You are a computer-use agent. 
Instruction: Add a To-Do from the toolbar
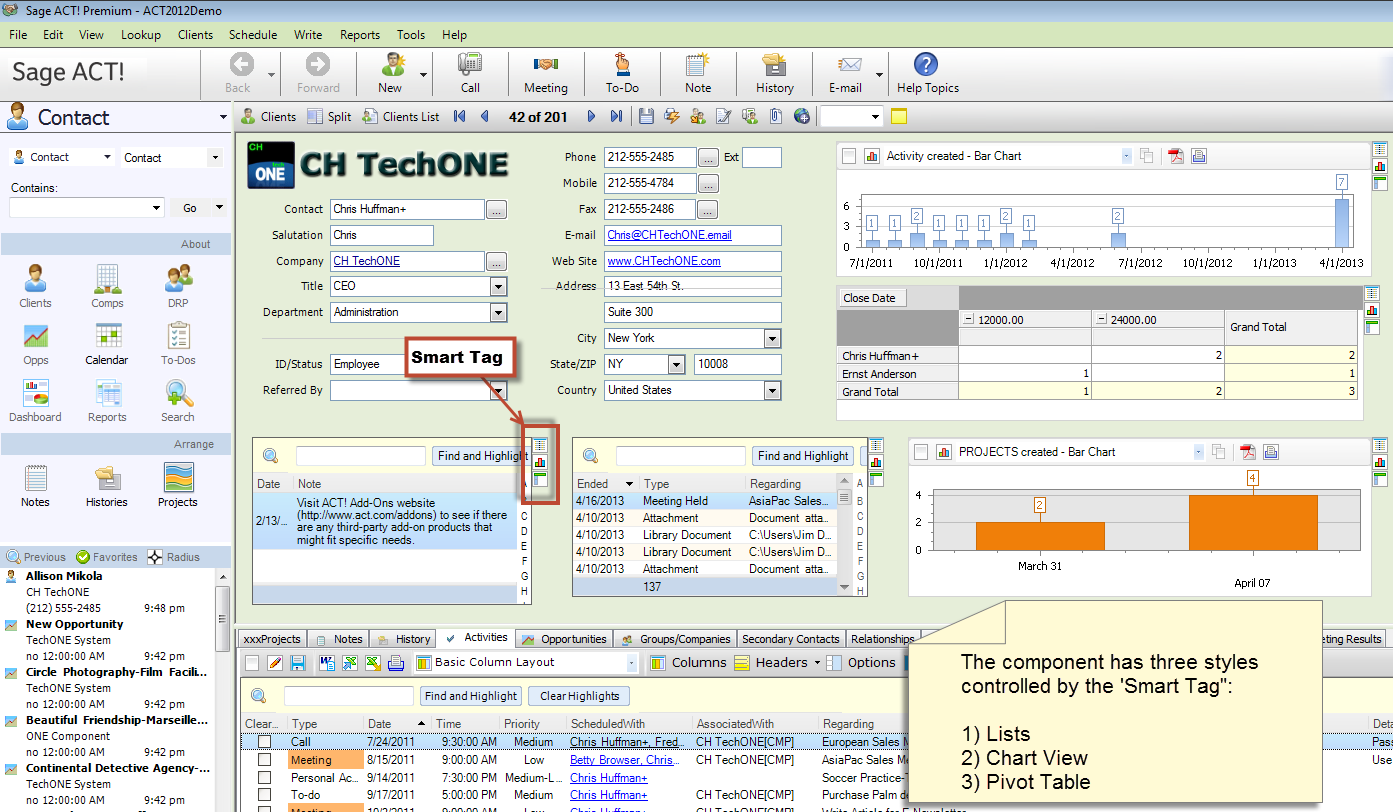point(622,73)
